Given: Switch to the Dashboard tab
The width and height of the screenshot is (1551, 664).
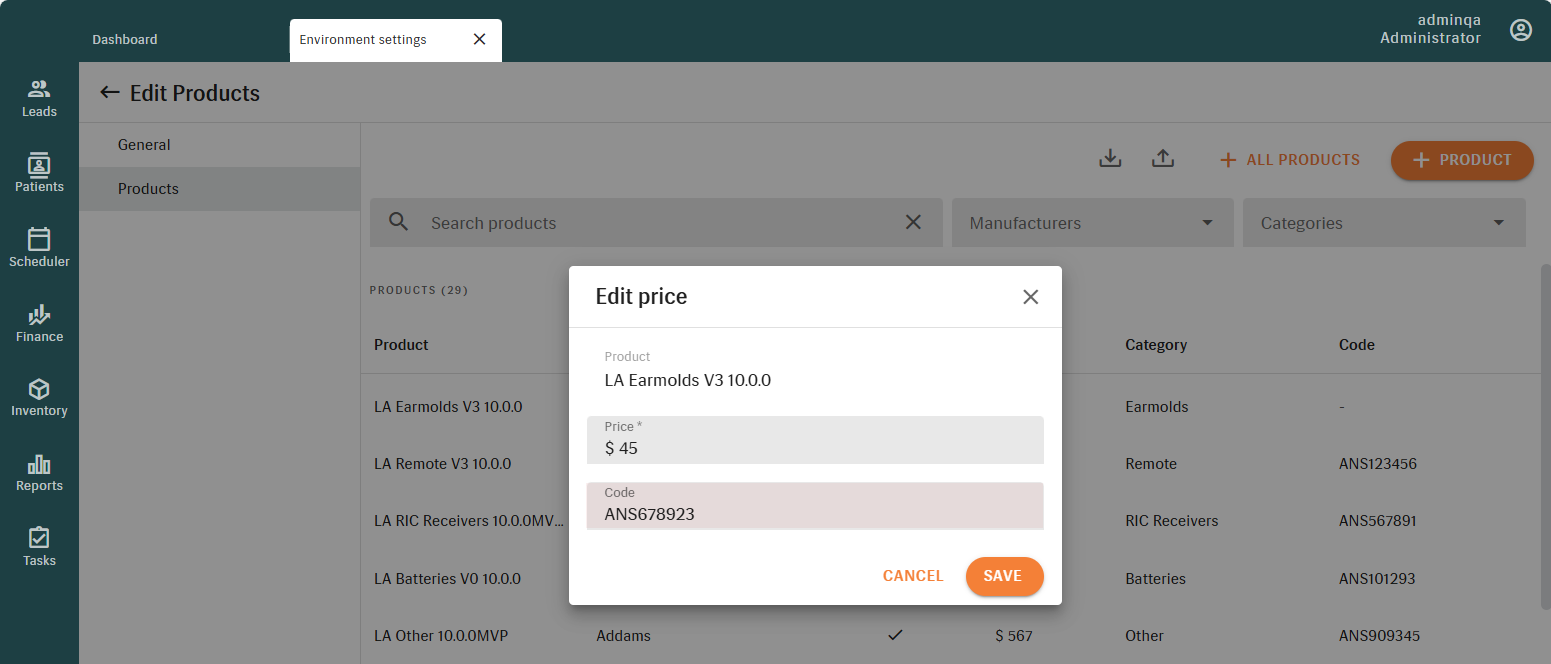Looking at the screenshot, I should tap(125, 40).
